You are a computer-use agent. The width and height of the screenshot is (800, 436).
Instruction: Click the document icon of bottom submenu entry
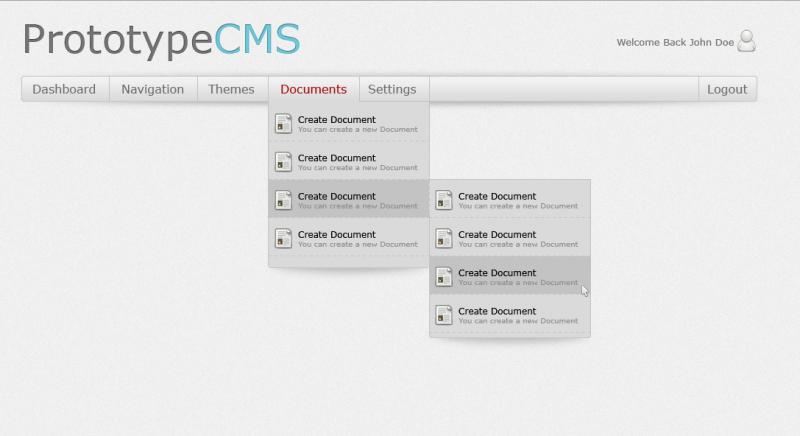[444, 315]
